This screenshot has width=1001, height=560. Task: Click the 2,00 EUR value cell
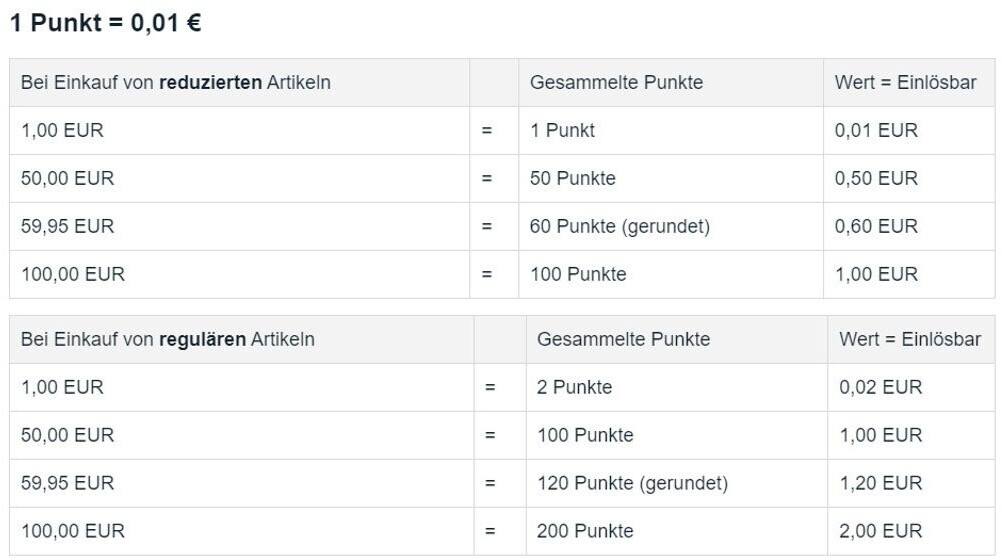[911, 531]
